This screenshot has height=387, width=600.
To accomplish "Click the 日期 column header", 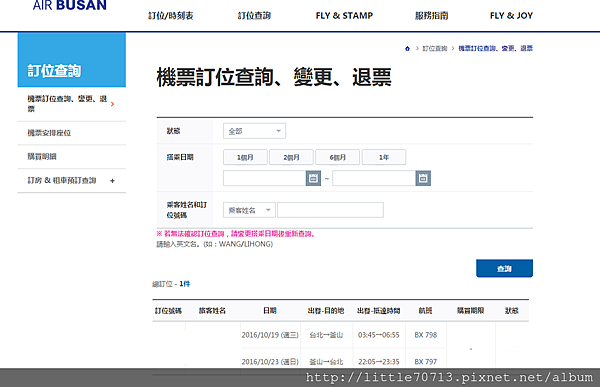I will coord(270,311).
